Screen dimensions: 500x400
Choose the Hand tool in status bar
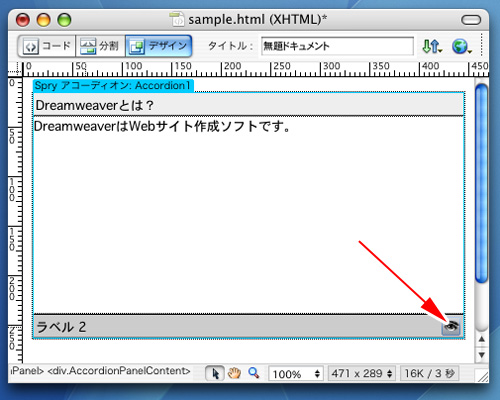pyautogui.click(x=234, y=373)
